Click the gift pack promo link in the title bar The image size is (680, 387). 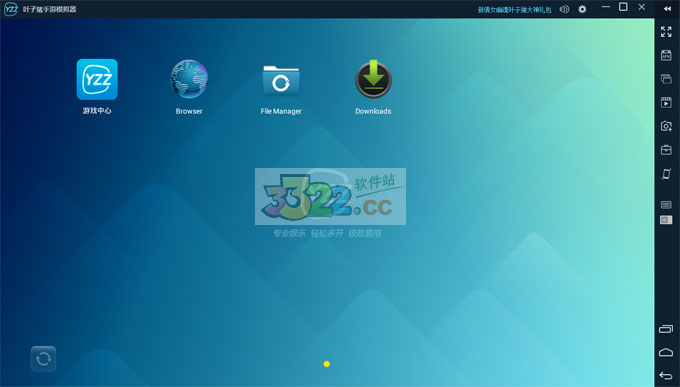514,10
